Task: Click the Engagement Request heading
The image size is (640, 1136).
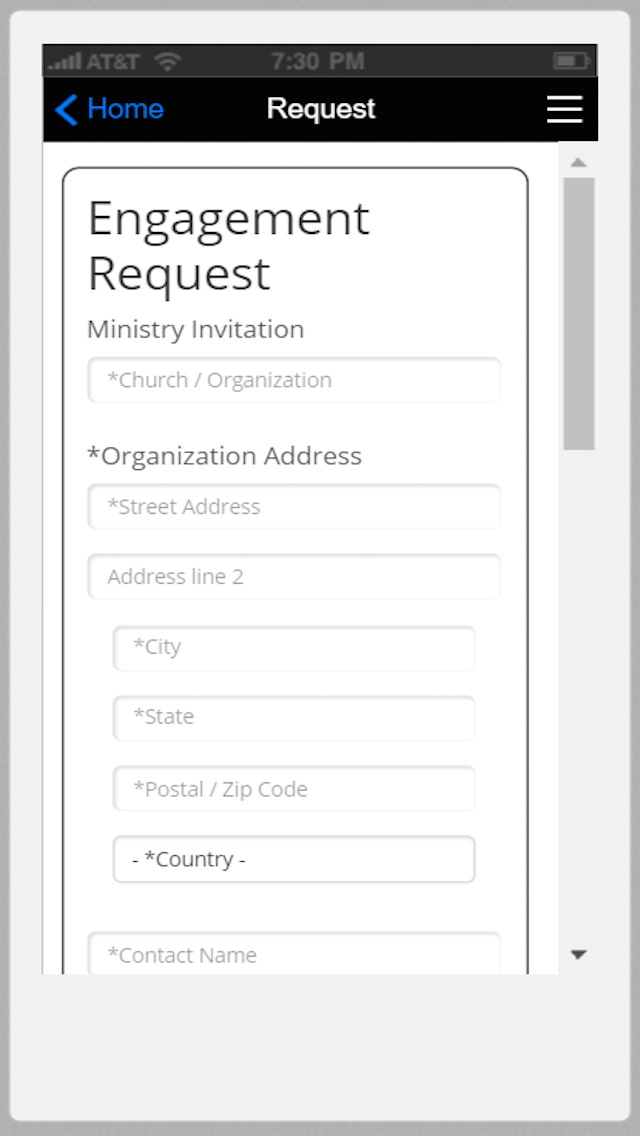Action: [x=229, y=246]
